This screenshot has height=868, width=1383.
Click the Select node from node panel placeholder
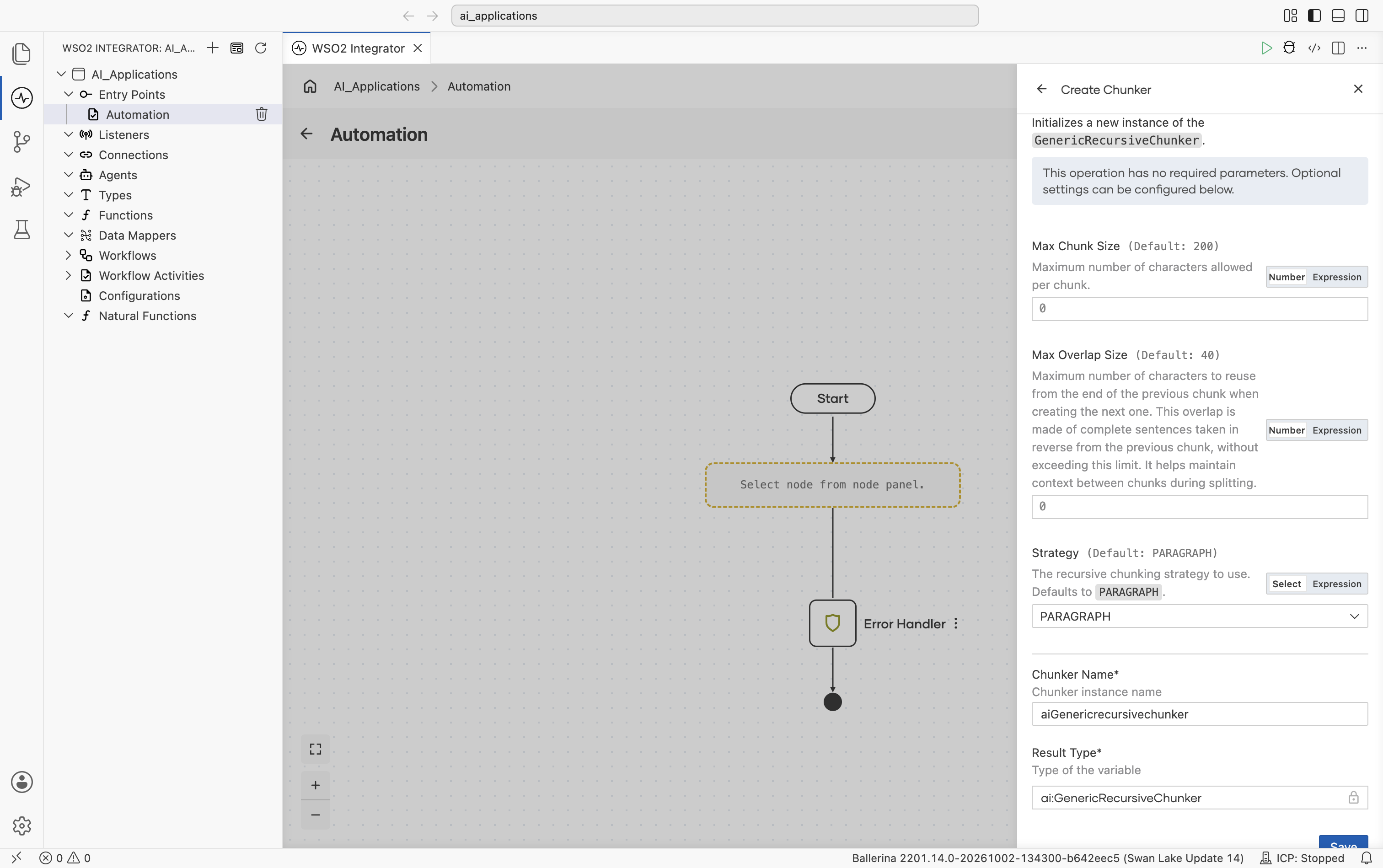832,484
